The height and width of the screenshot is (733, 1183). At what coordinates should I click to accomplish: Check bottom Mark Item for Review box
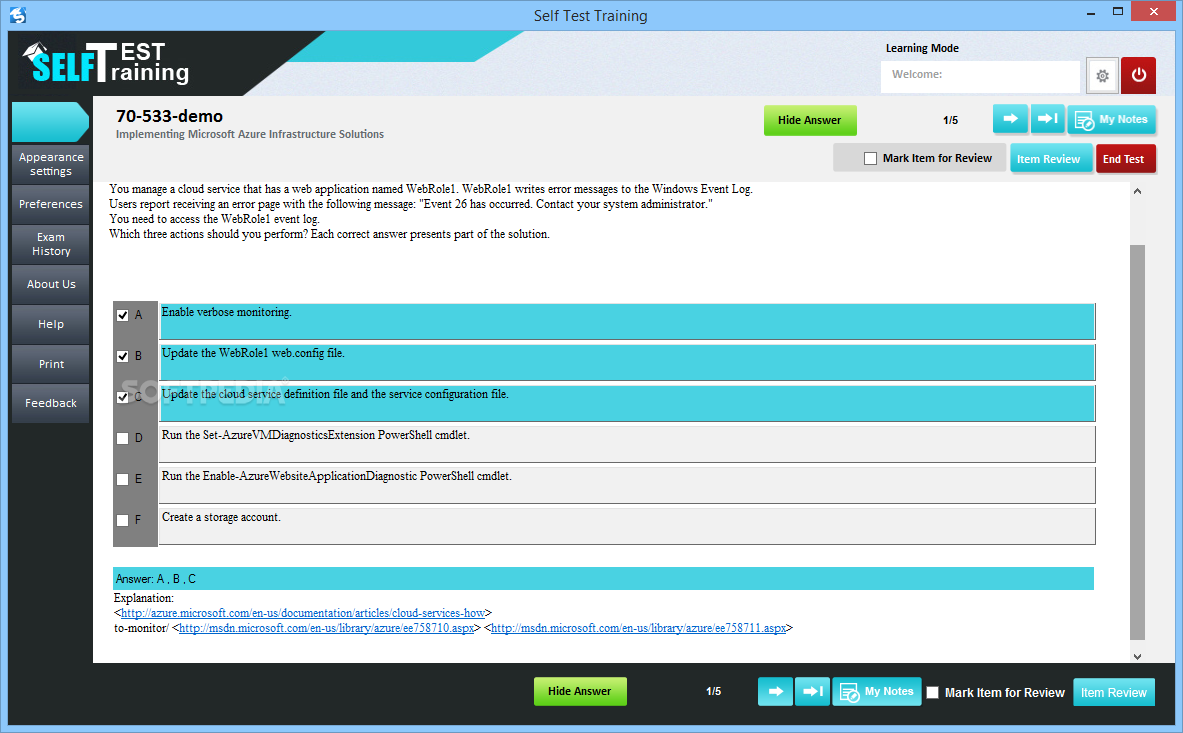coord(933,692)
